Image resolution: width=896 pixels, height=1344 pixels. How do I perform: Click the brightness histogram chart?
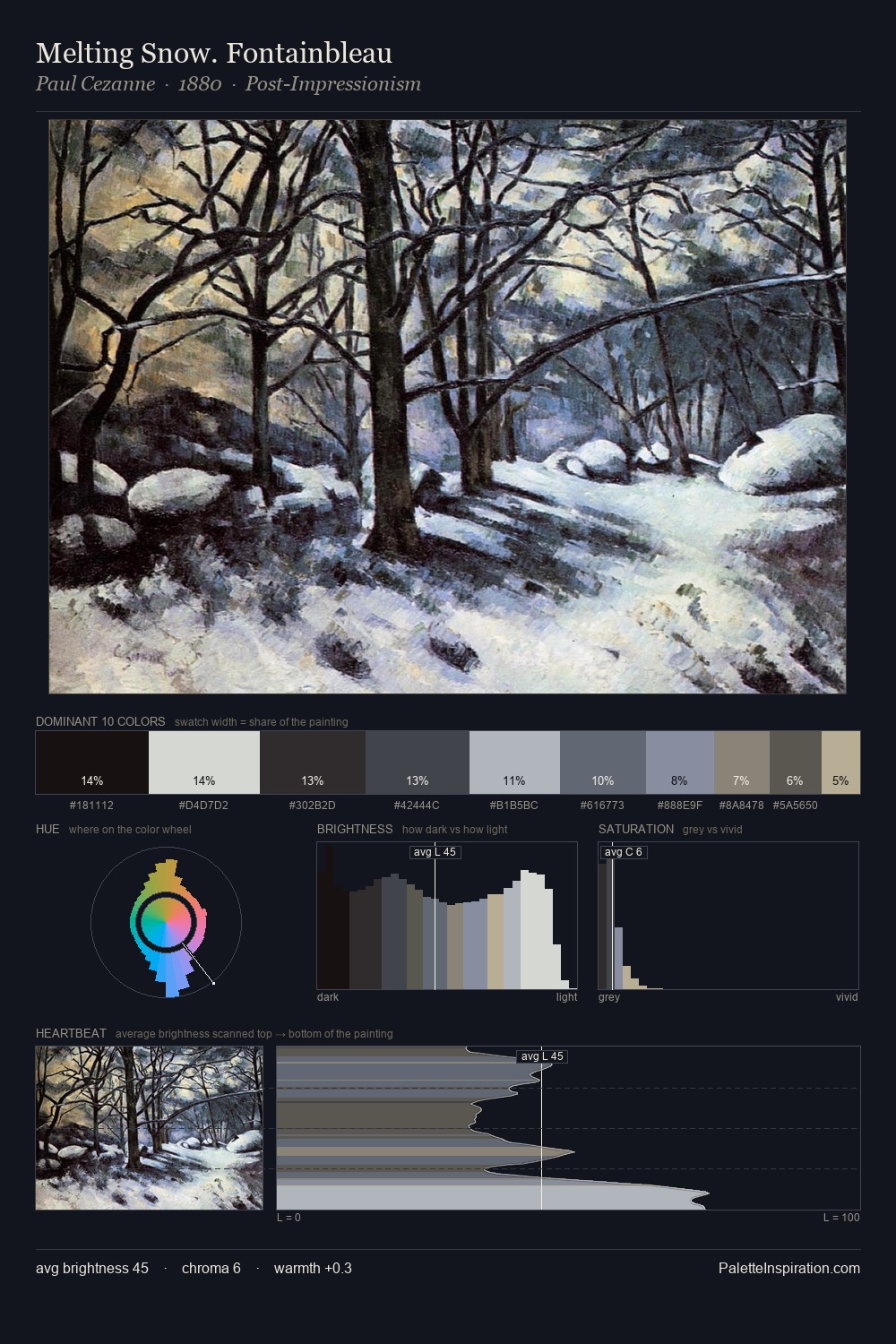(447, 916)
